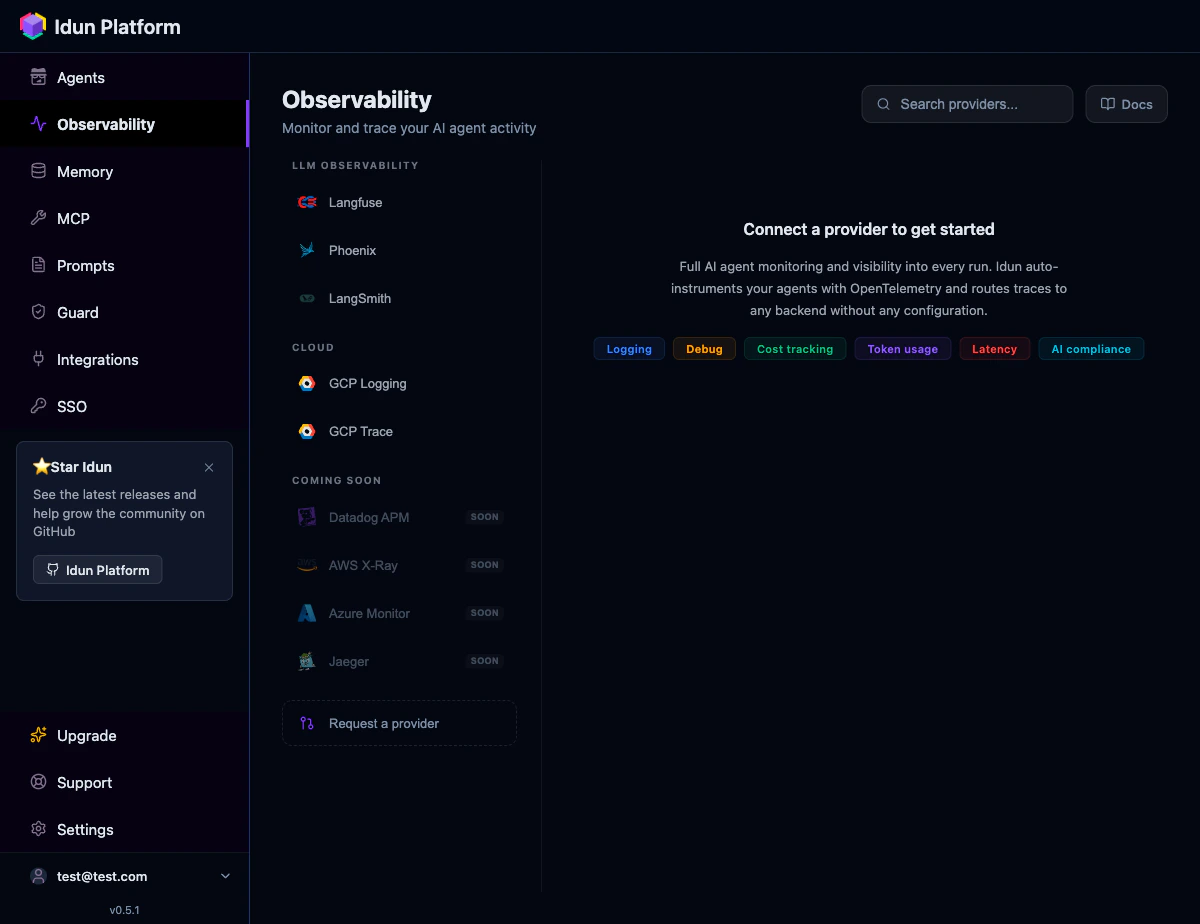The width and height of the screenshot is (1200, 924).
Task: Click the Docs button
Action: pyautogui.click(x=1126, y=103)
